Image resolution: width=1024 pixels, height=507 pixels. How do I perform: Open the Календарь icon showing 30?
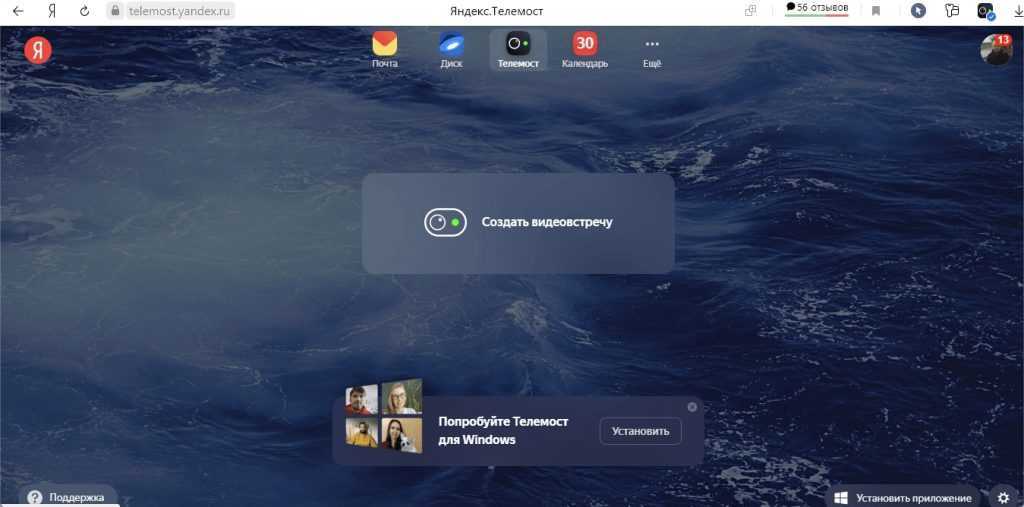point(585,49)
